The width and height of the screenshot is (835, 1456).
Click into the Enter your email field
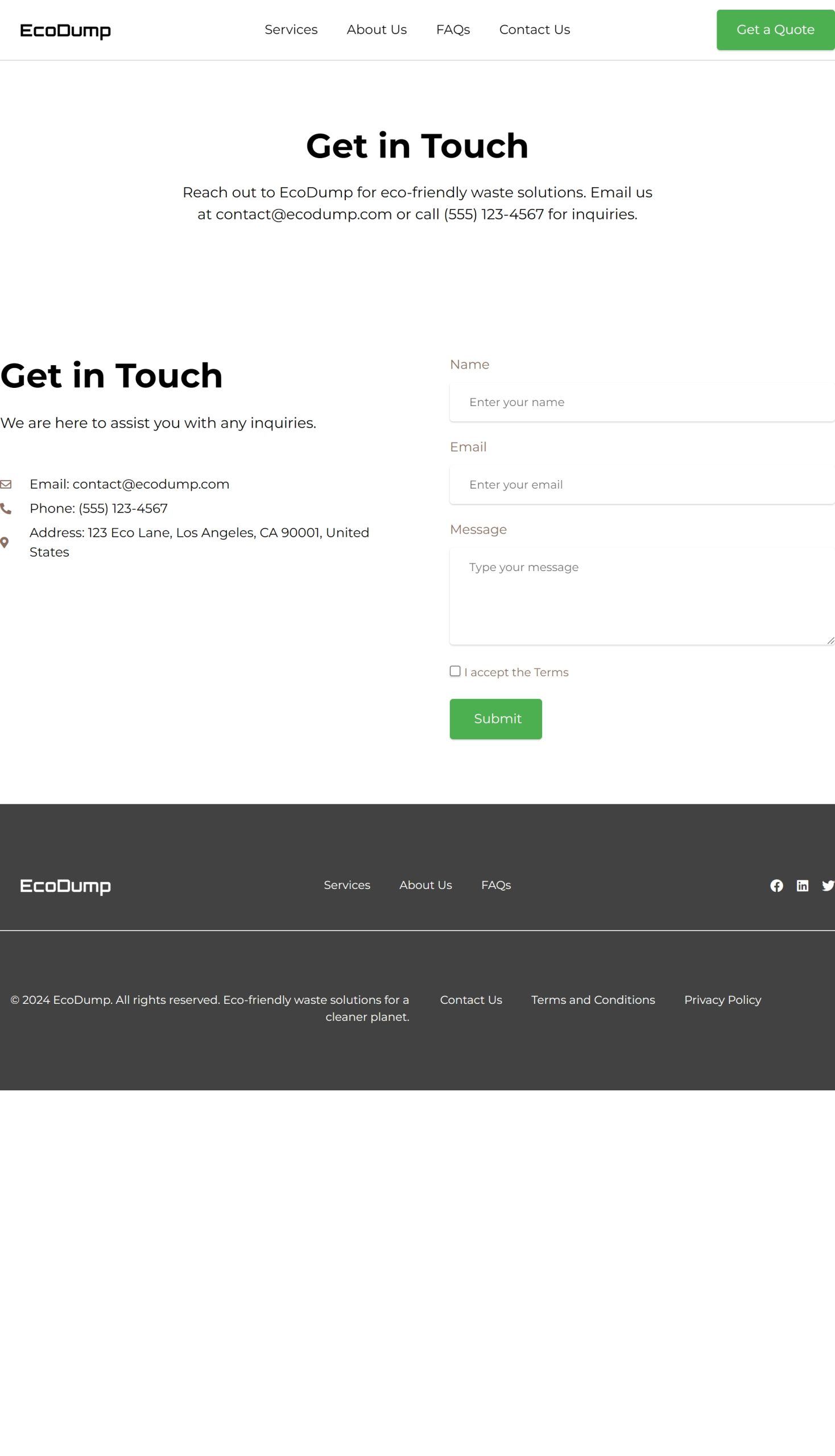tap(641, 485)
